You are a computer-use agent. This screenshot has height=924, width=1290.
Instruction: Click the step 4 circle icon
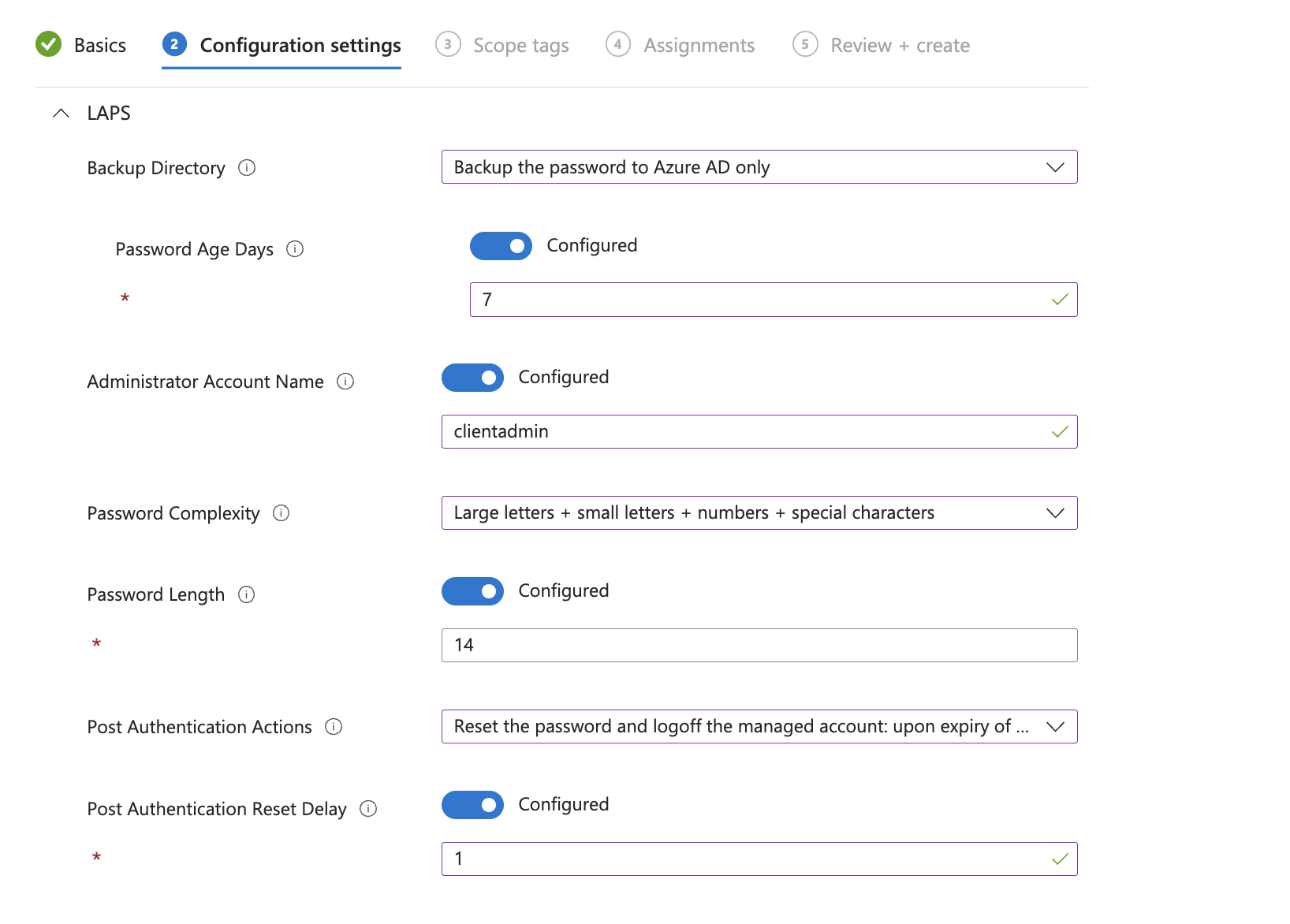[618, 44]
